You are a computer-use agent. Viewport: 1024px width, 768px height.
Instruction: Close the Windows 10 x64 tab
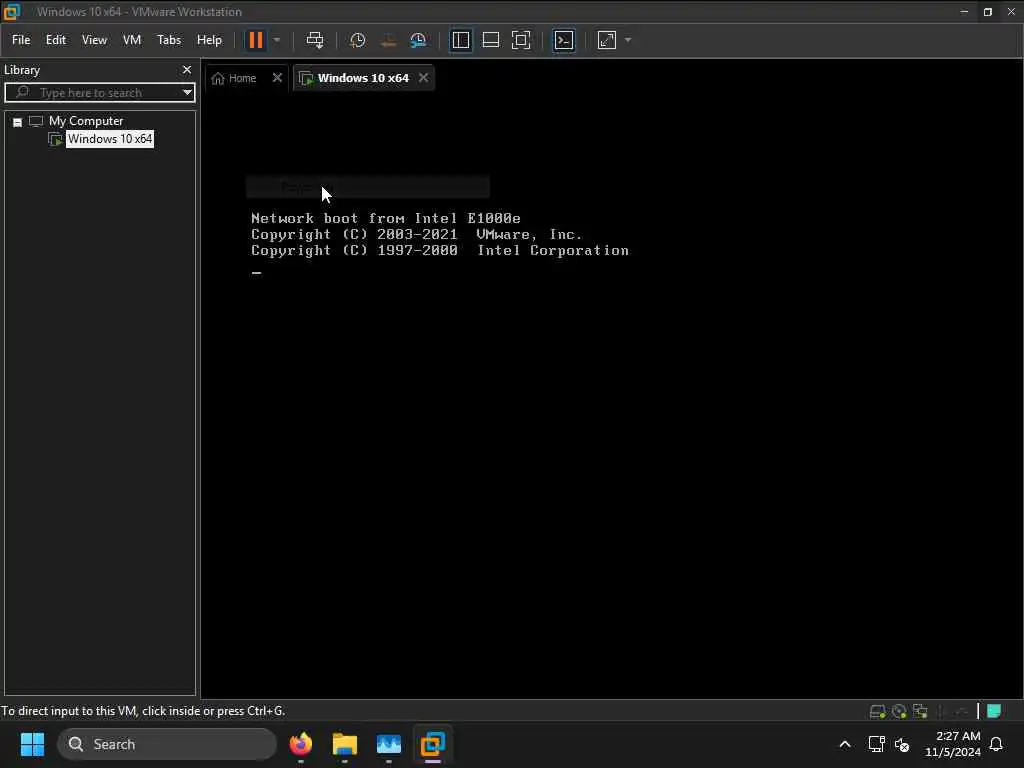point(424,78)
